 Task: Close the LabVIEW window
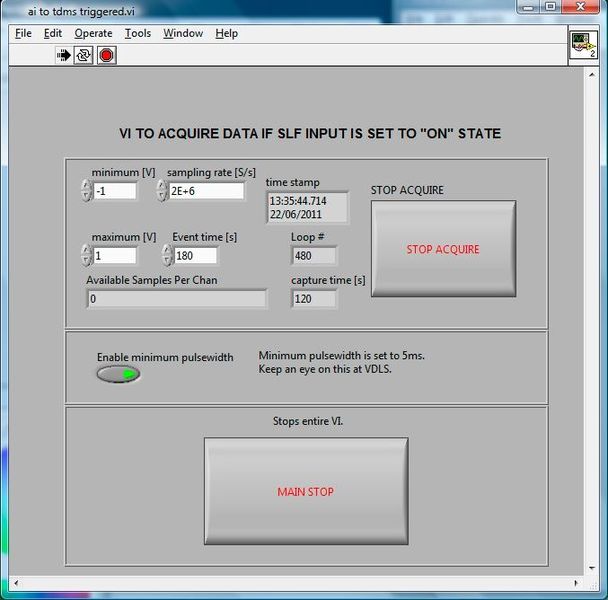tap(580, 7)
